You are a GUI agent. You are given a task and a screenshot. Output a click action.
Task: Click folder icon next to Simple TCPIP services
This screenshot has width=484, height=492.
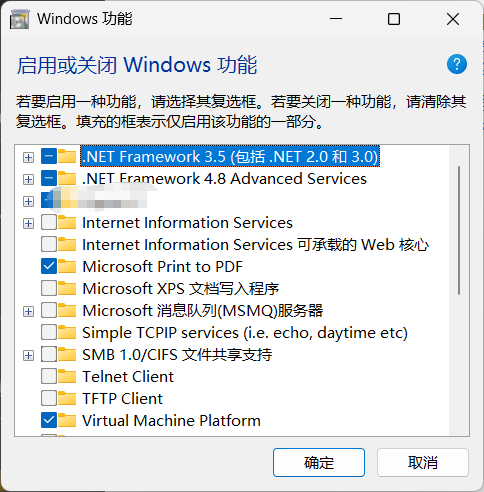pos(67,333)
